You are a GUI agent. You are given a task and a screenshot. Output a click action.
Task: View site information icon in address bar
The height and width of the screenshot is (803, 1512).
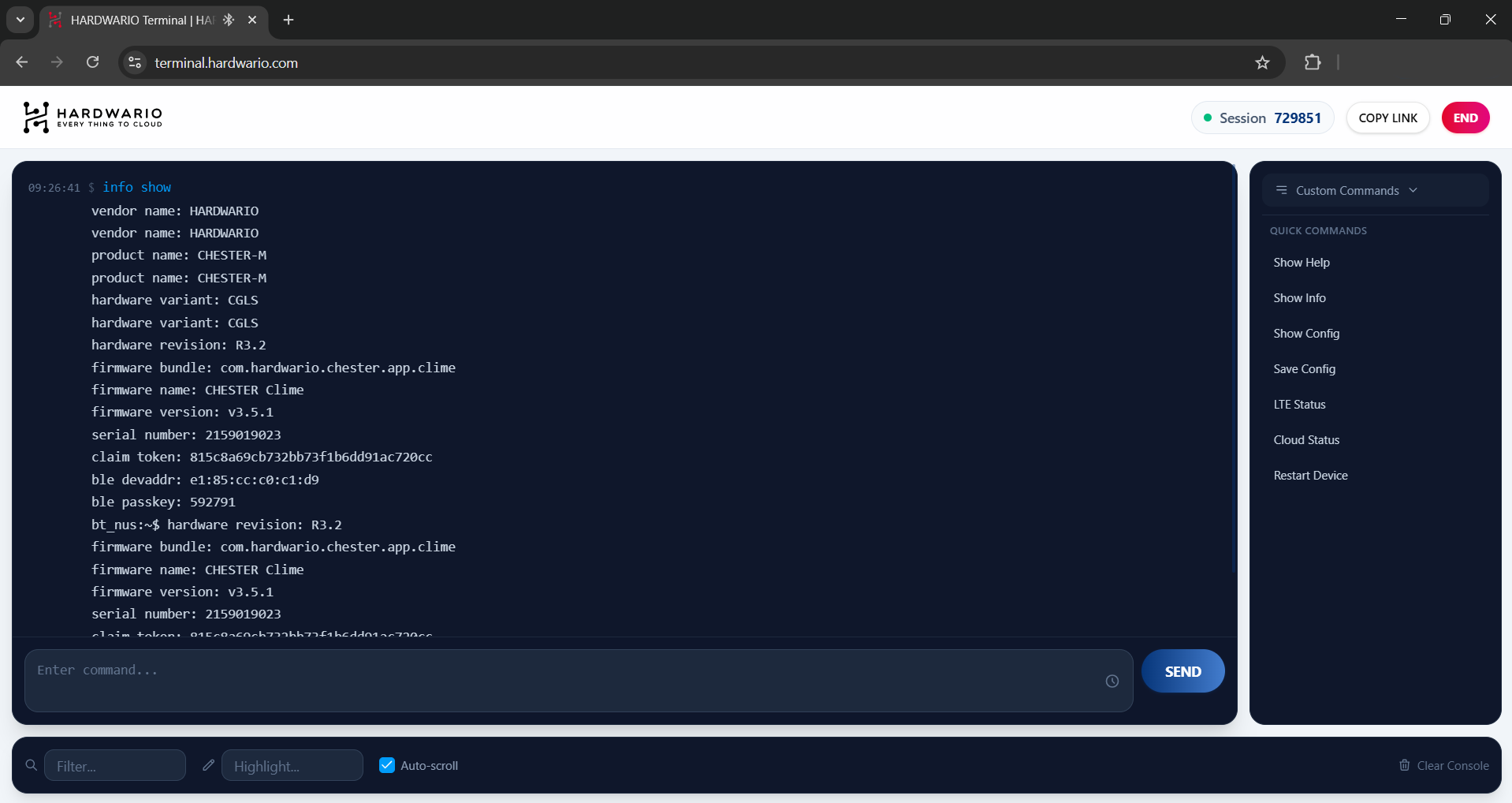click(x=135, y=62)
